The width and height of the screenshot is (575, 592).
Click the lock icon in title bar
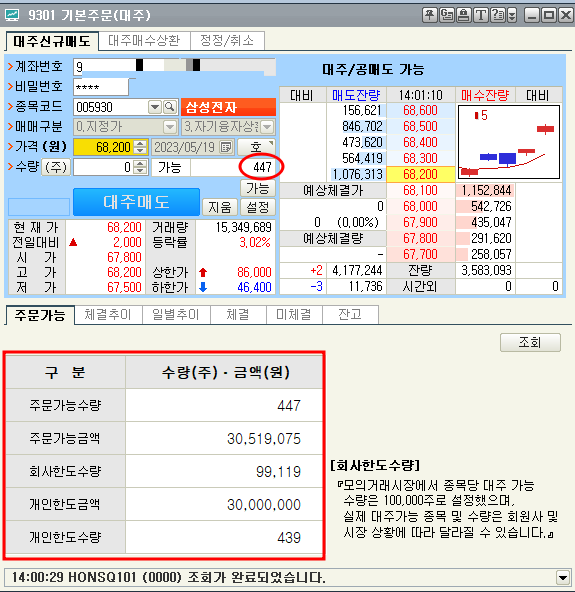point(464,15)
